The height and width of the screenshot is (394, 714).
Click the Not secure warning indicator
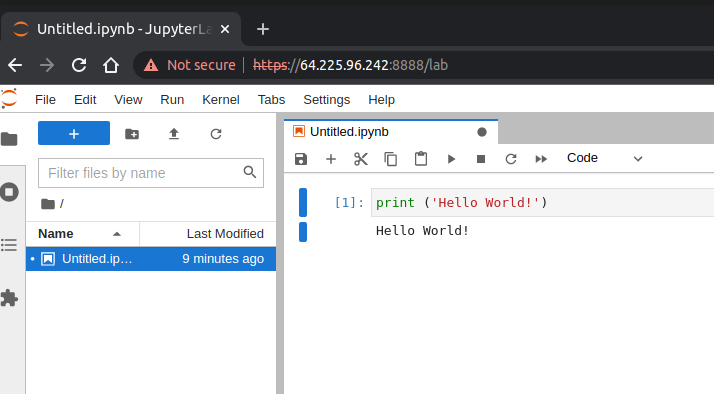189,65
